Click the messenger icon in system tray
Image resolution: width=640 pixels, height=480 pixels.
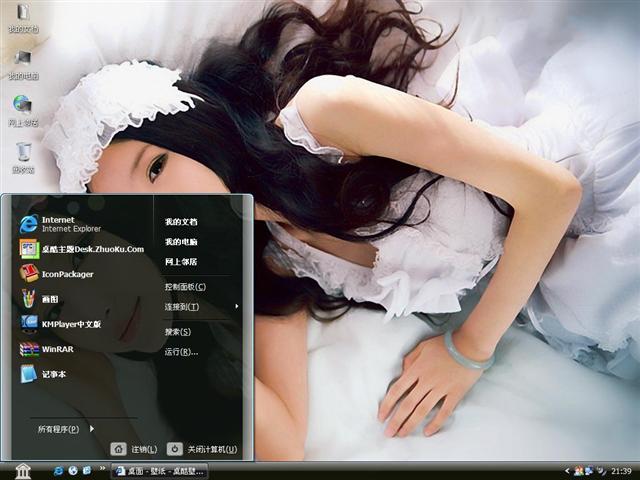pyautogui.click(x=578, y=471)
